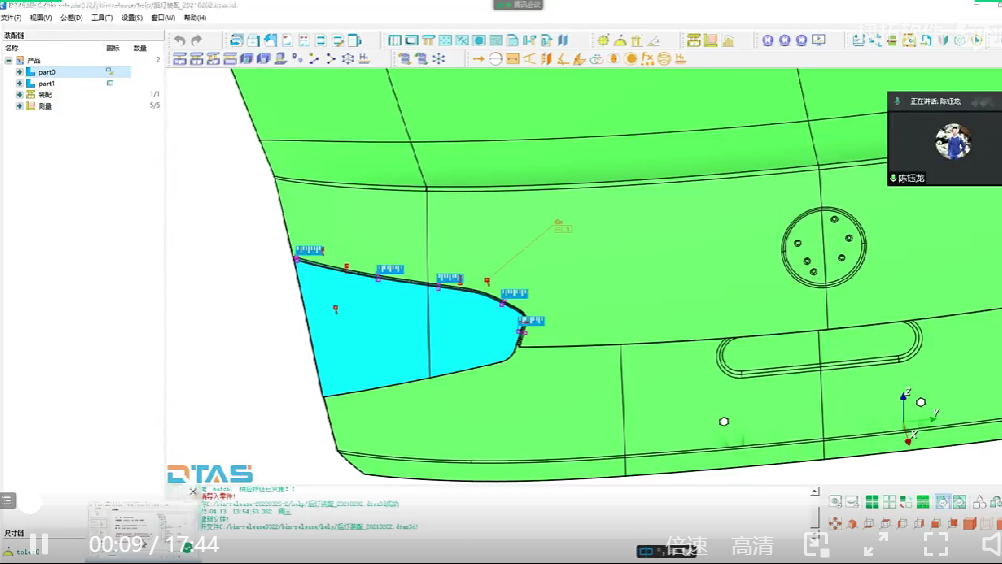Click the picture-in-picture video icon

(x=816, y=544)
